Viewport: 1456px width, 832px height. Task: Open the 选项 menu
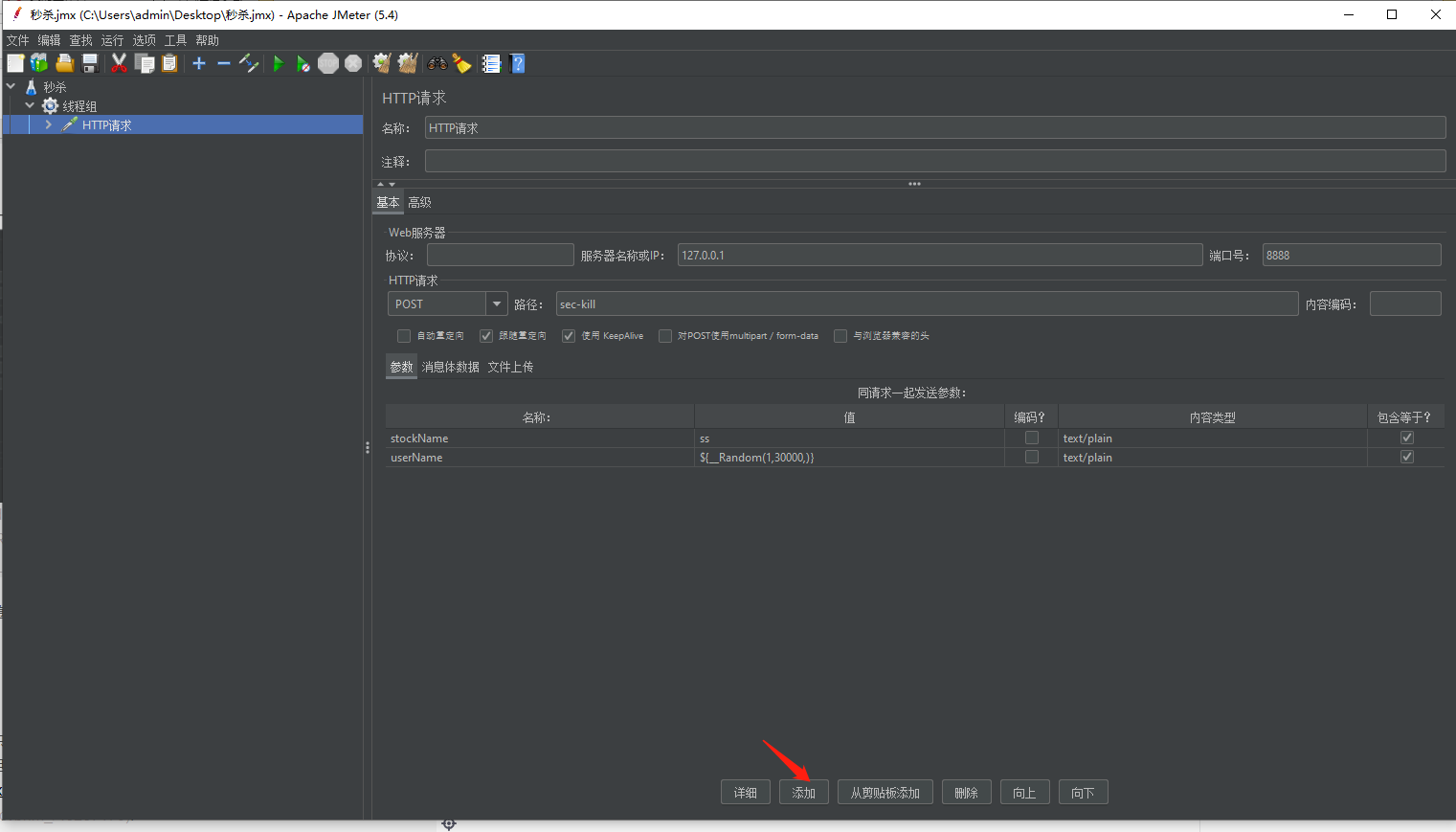point(144,40)
